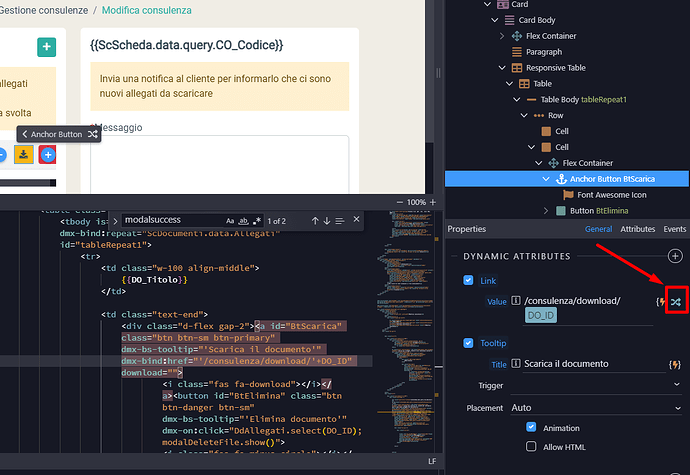This screenshot has height=475, width=690.
Task: Collapse the Dynamic Attributes section
Action: click(x=454, y=256)
